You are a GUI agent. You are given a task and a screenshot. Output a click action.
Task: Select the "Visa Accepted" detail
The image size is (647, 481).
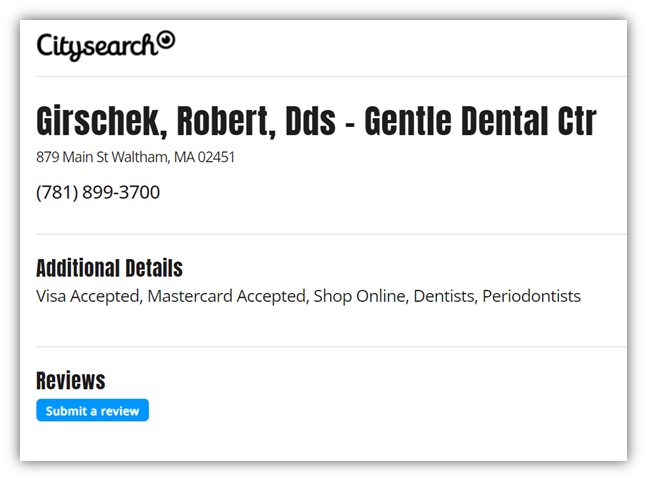click(x=86, y=296)
